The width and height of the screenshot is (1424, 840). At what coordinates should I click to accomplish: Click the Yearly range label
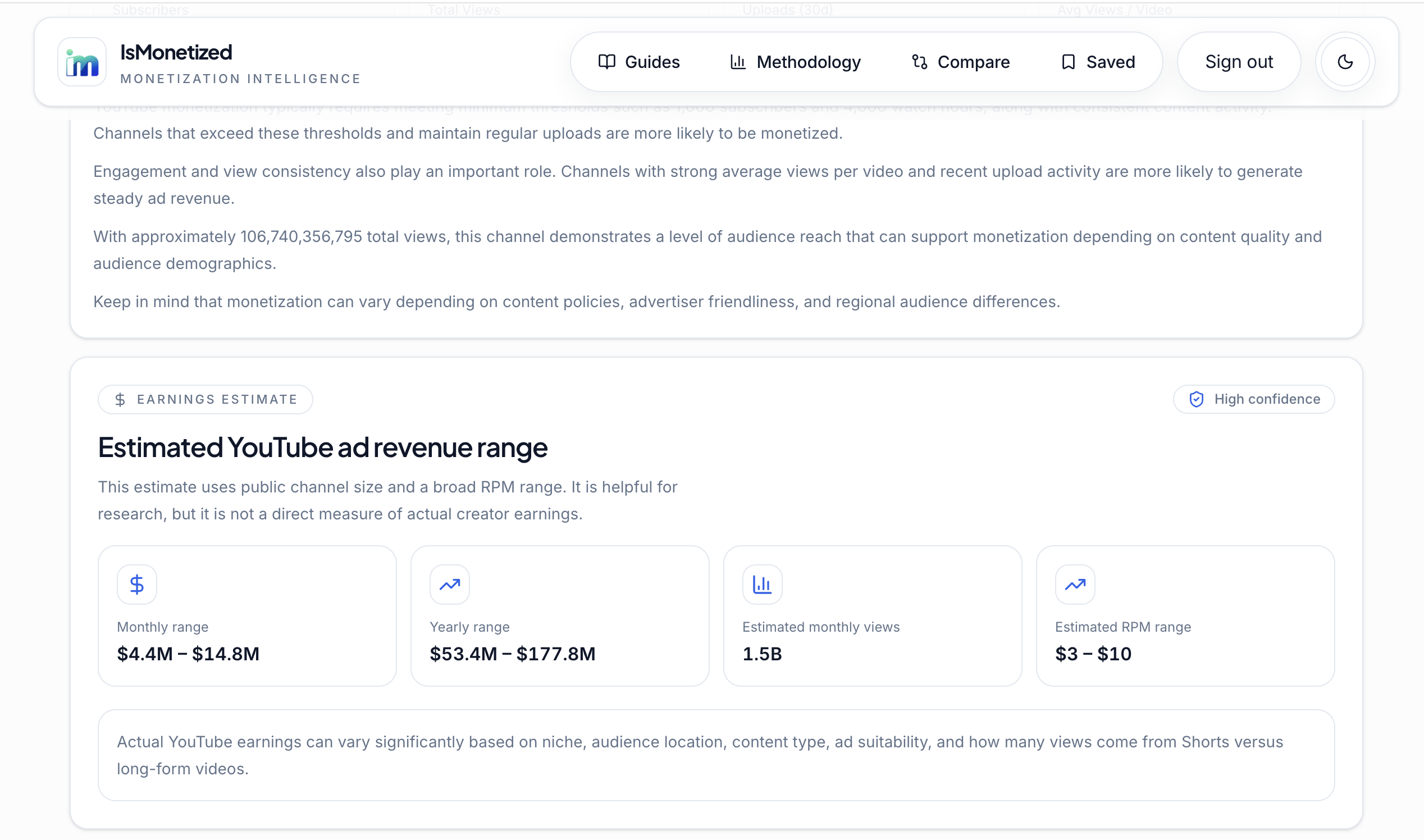click(470, 627)
